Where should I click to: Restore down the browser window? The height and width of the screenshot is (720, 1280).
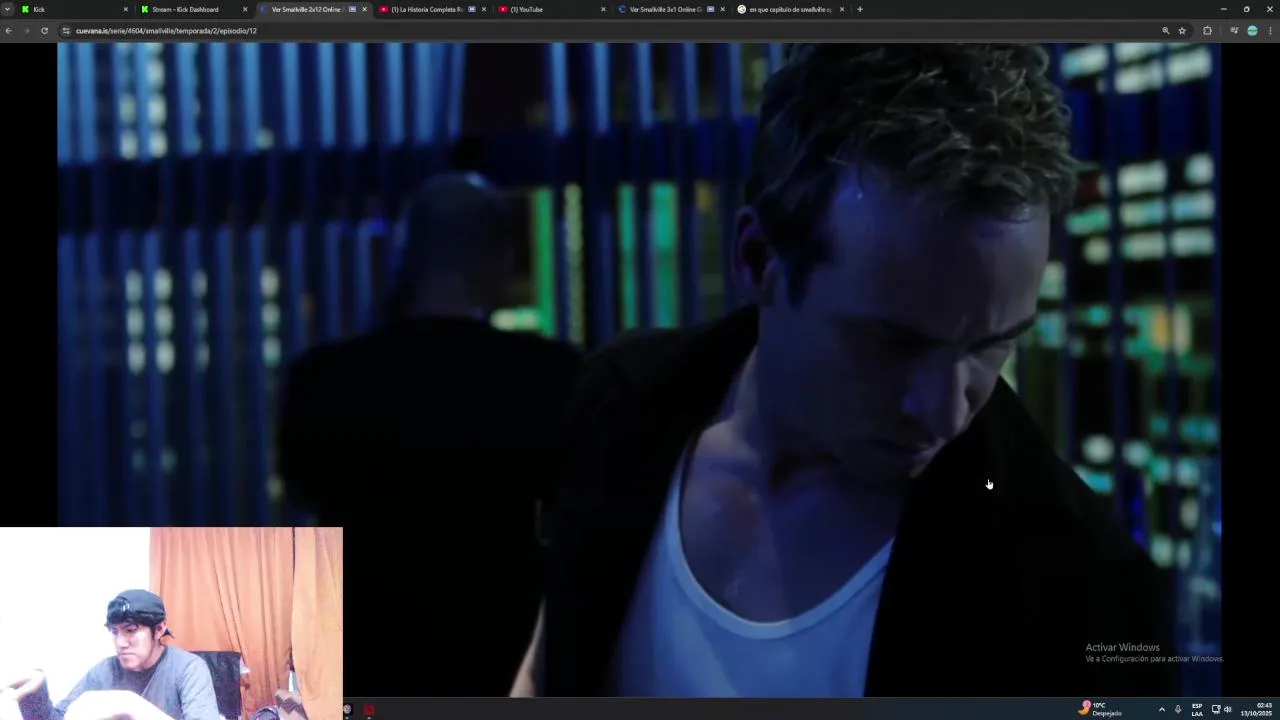click(x=1246, y=9)
